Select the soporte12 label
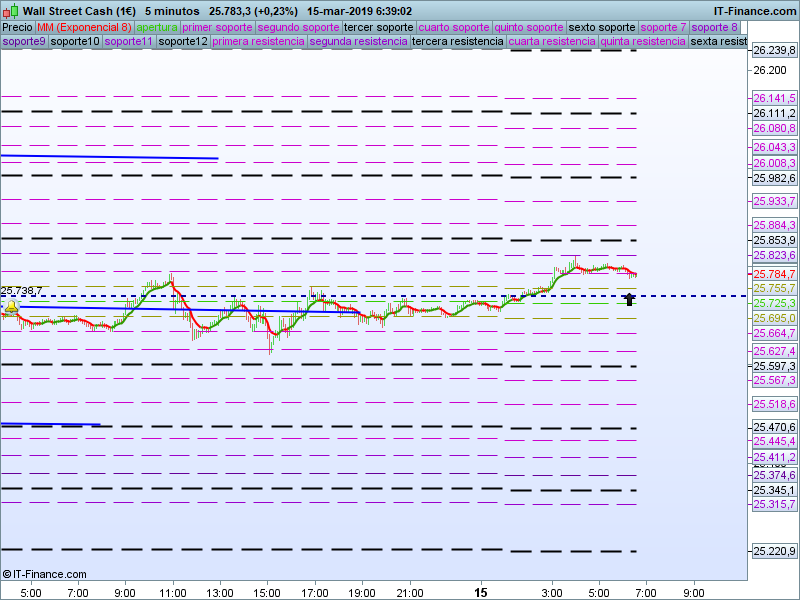The image size is (800, 600). click(183, 42)
